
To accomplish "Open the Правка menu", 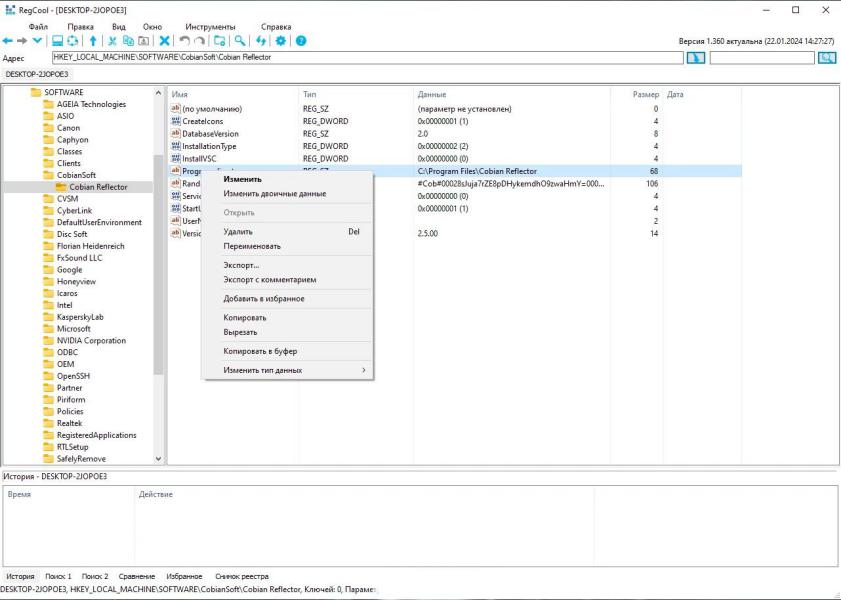I will 80,27.
